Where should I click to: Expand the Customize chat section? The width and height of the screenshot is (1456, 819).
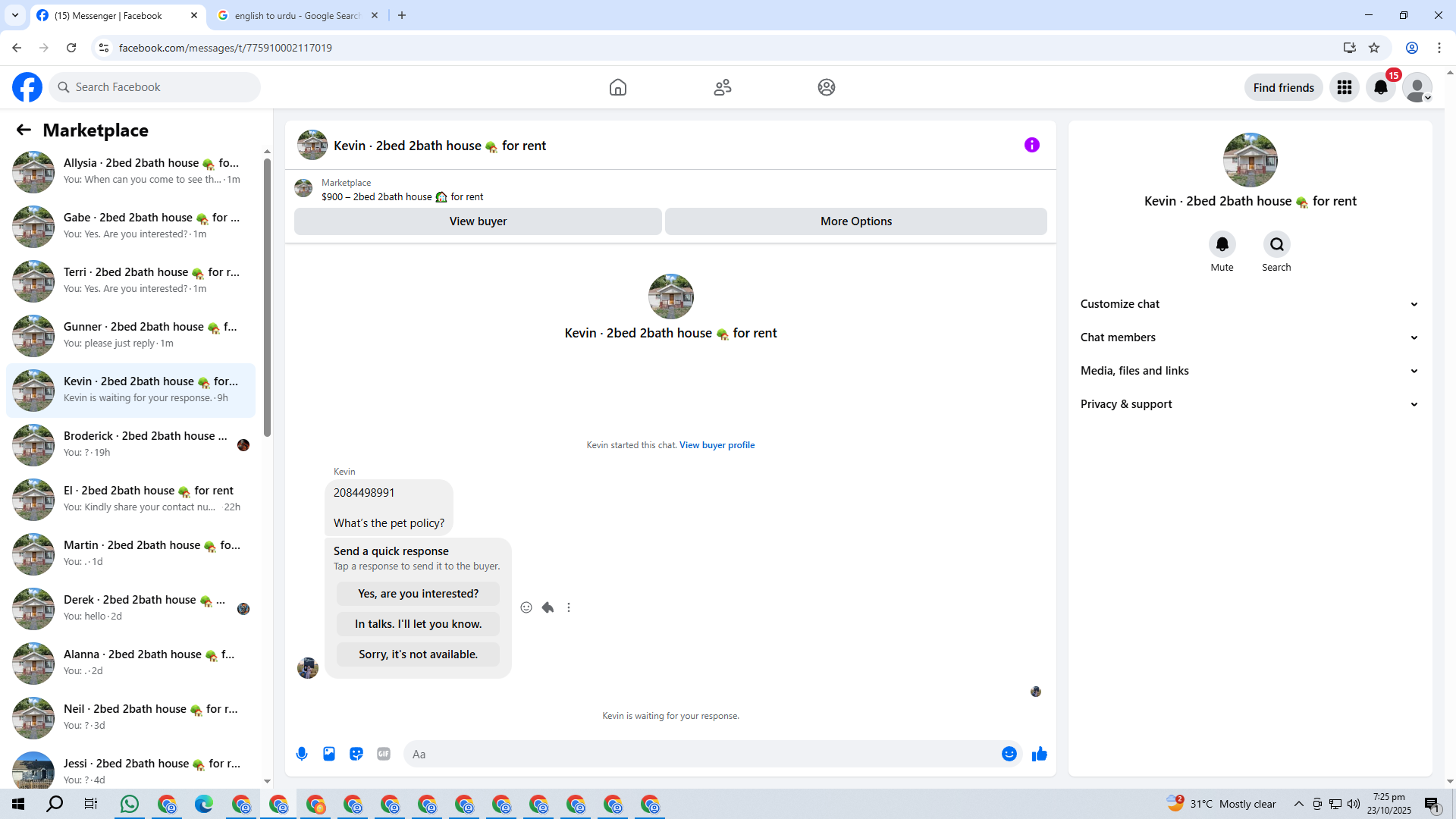1250,304
